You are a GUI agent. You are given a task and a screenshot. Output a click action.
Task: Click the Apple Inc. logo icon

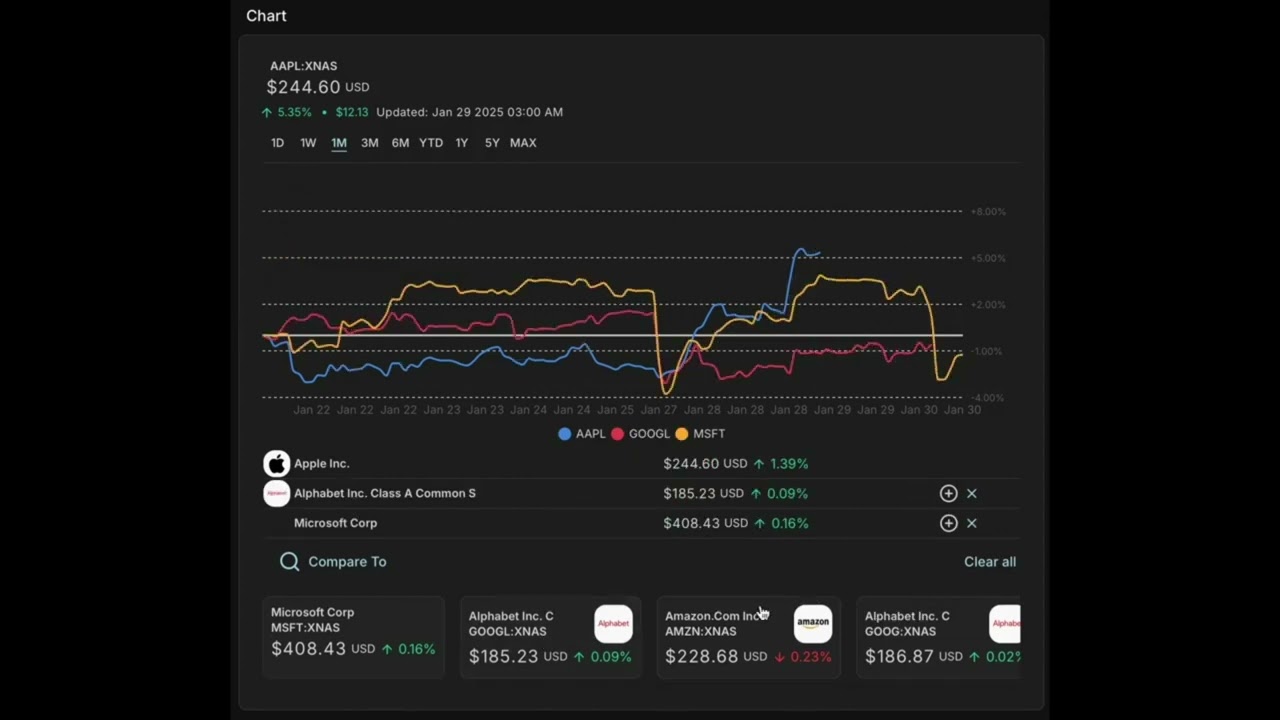coord(276,463)
